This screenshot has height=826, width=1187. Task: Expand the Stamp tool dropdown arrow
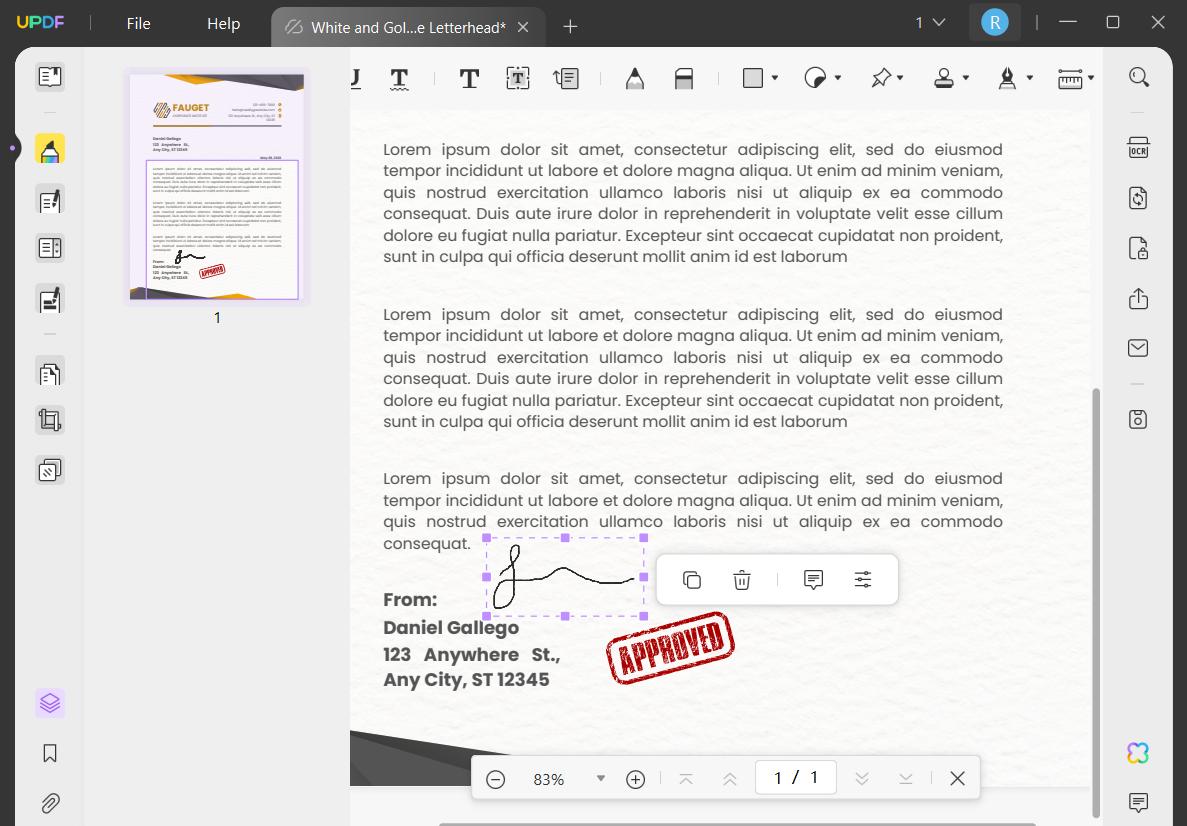click(x=966, y=78)
